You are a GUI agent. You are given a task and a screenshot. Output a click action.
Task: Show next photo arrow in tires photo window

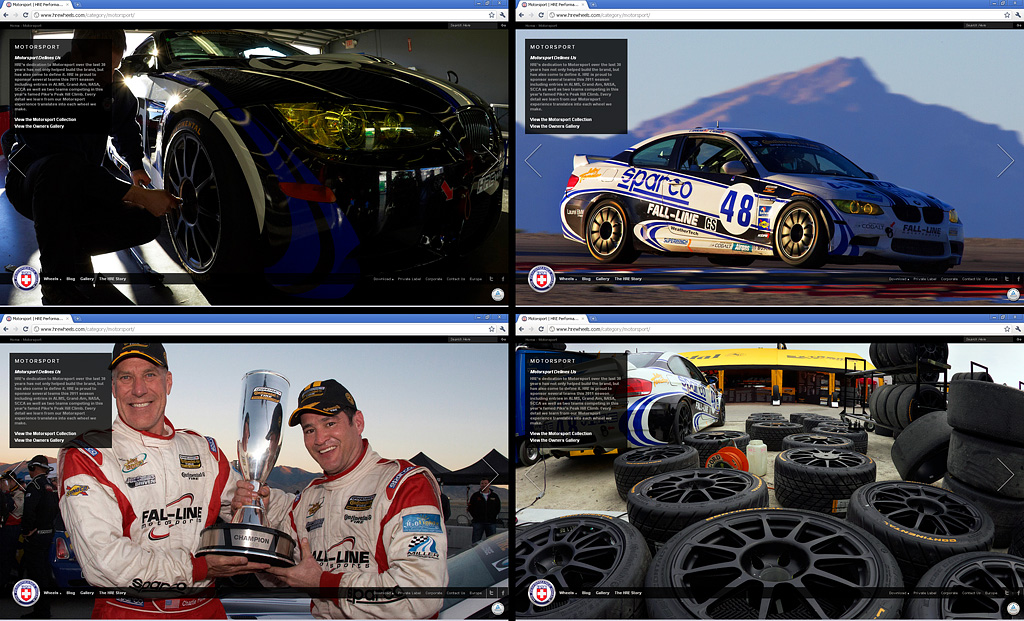[x=1006, y=475]
